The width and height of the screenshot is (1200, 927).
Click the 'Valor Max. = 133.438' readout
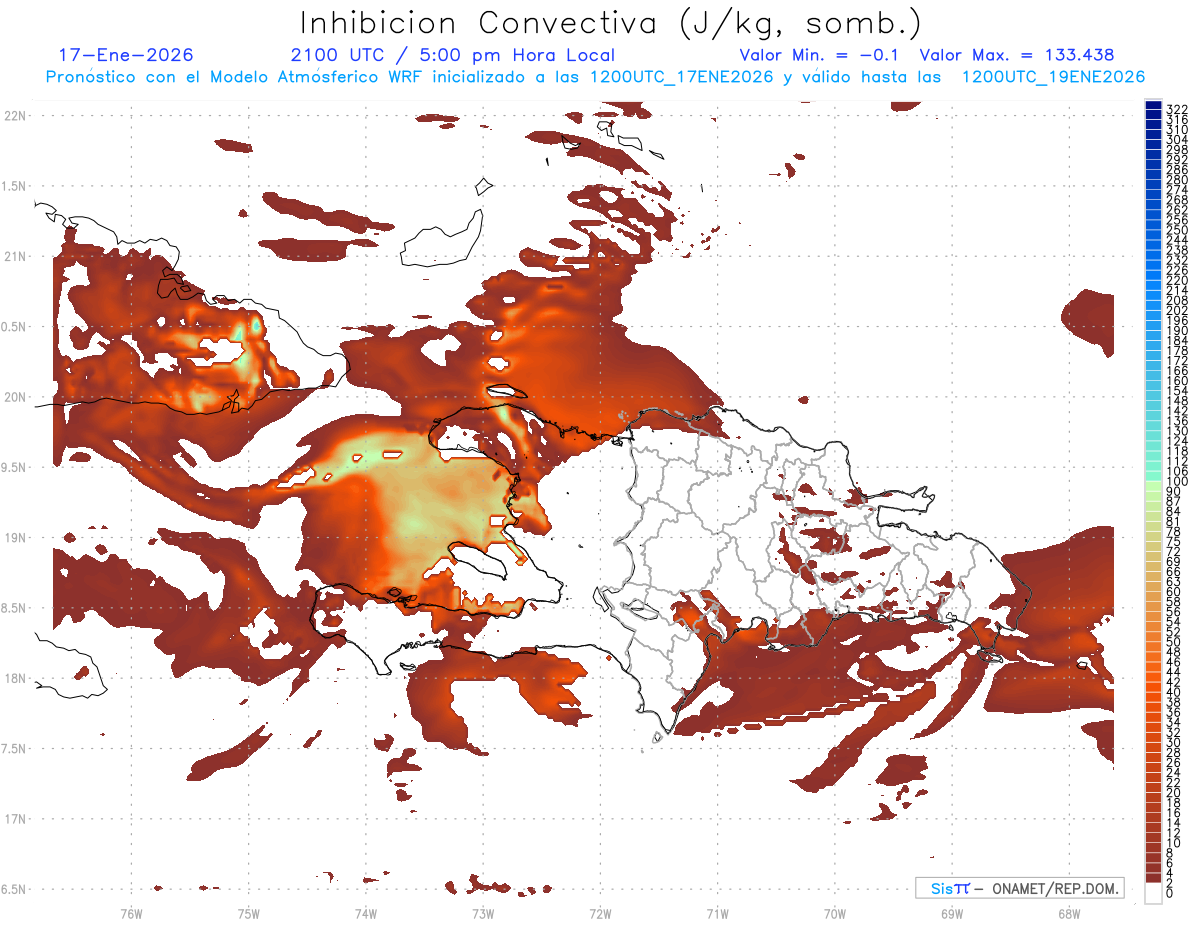tap(1017, 55)
